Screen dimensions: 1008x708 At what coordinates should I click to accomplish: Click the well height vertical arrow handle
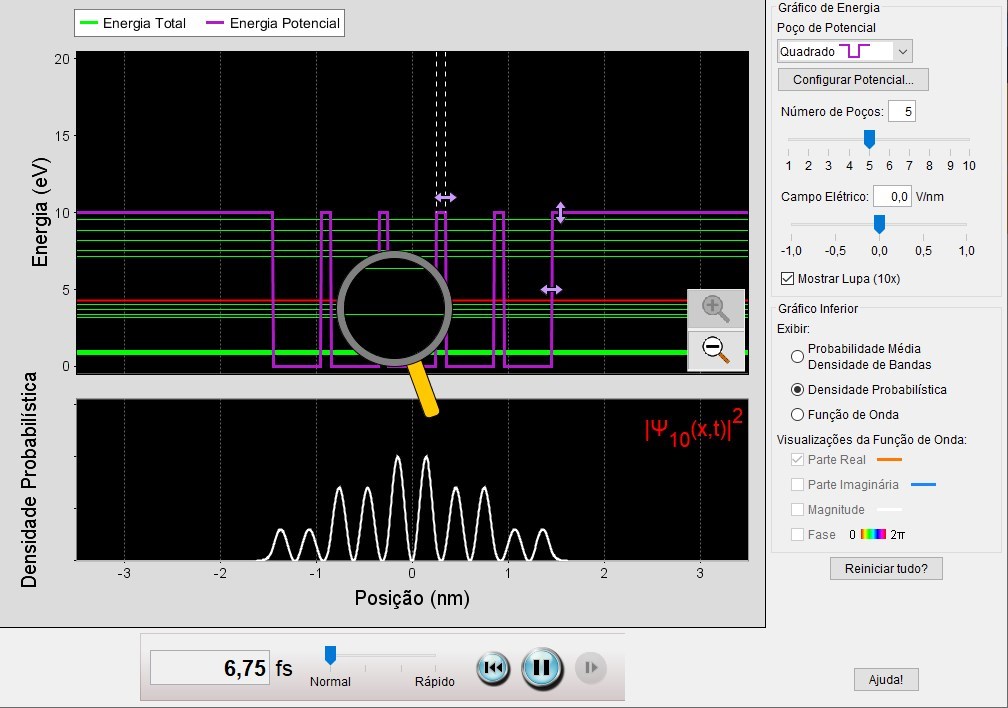[x=560, y=213]
